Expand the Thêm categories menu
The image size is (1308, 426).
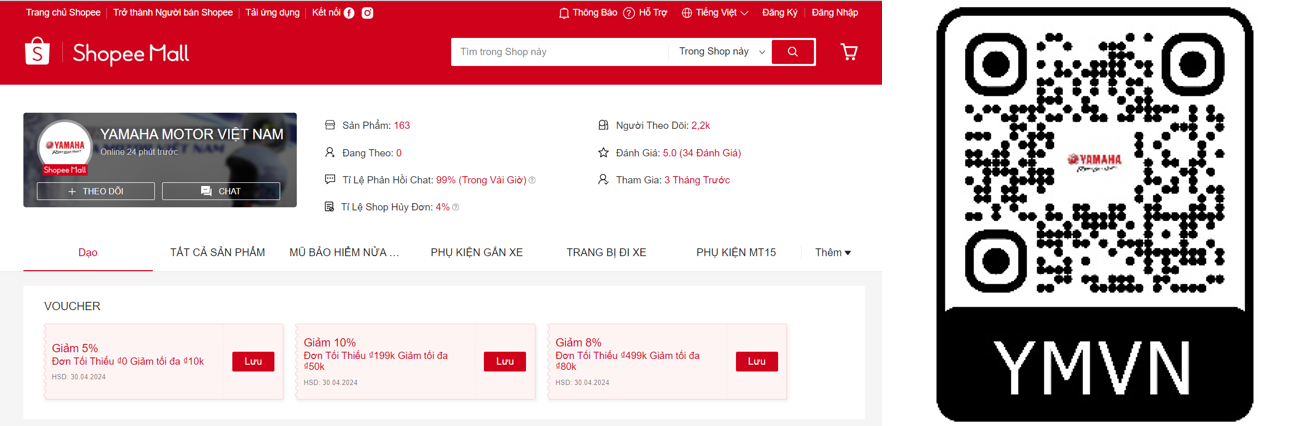click(x=833, y=253)
